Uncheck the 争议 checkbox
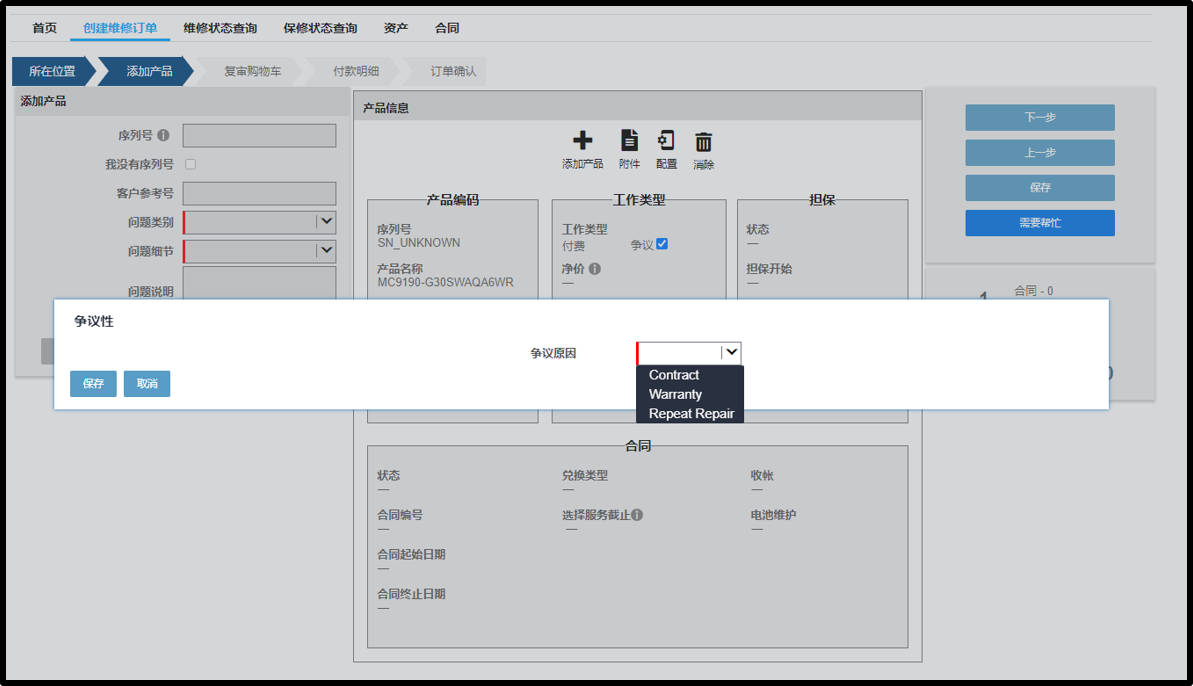The width and height of the screenshot is (1193, 686). click(x=662, y=244)
